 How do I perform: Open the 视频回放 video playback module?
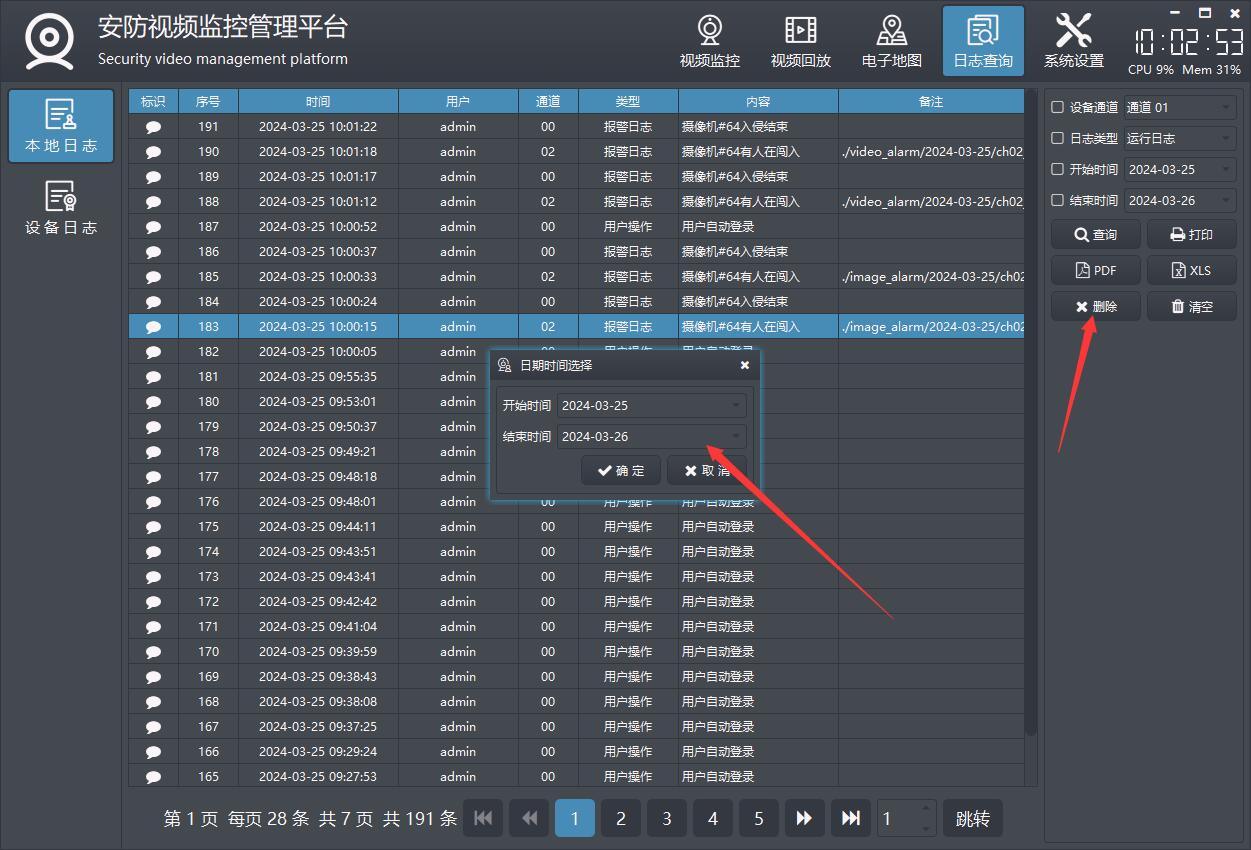click(x=800, y=41)
